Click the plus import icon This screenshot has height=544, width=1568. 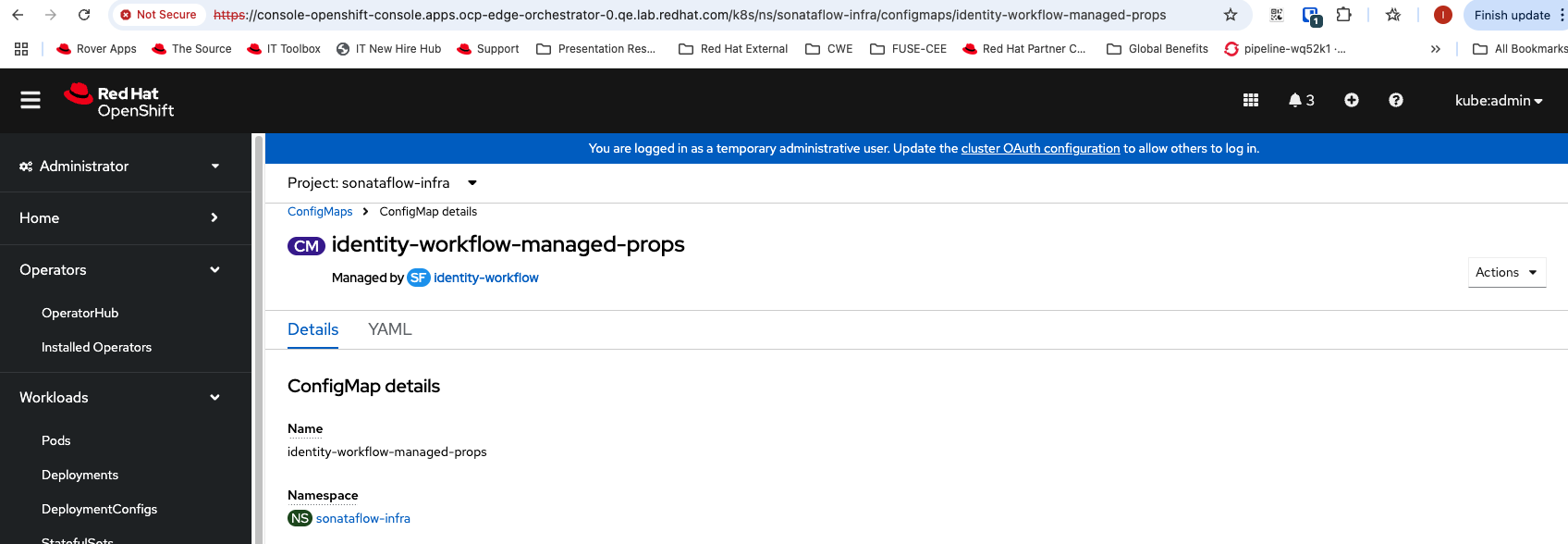pyautogui.click(x=1352, y=100)
